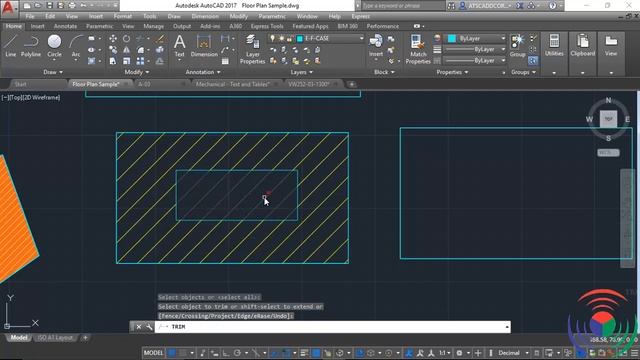Expand the Modify panel
This screenshot has width=640, height=360.
click(x=136, y=72)
